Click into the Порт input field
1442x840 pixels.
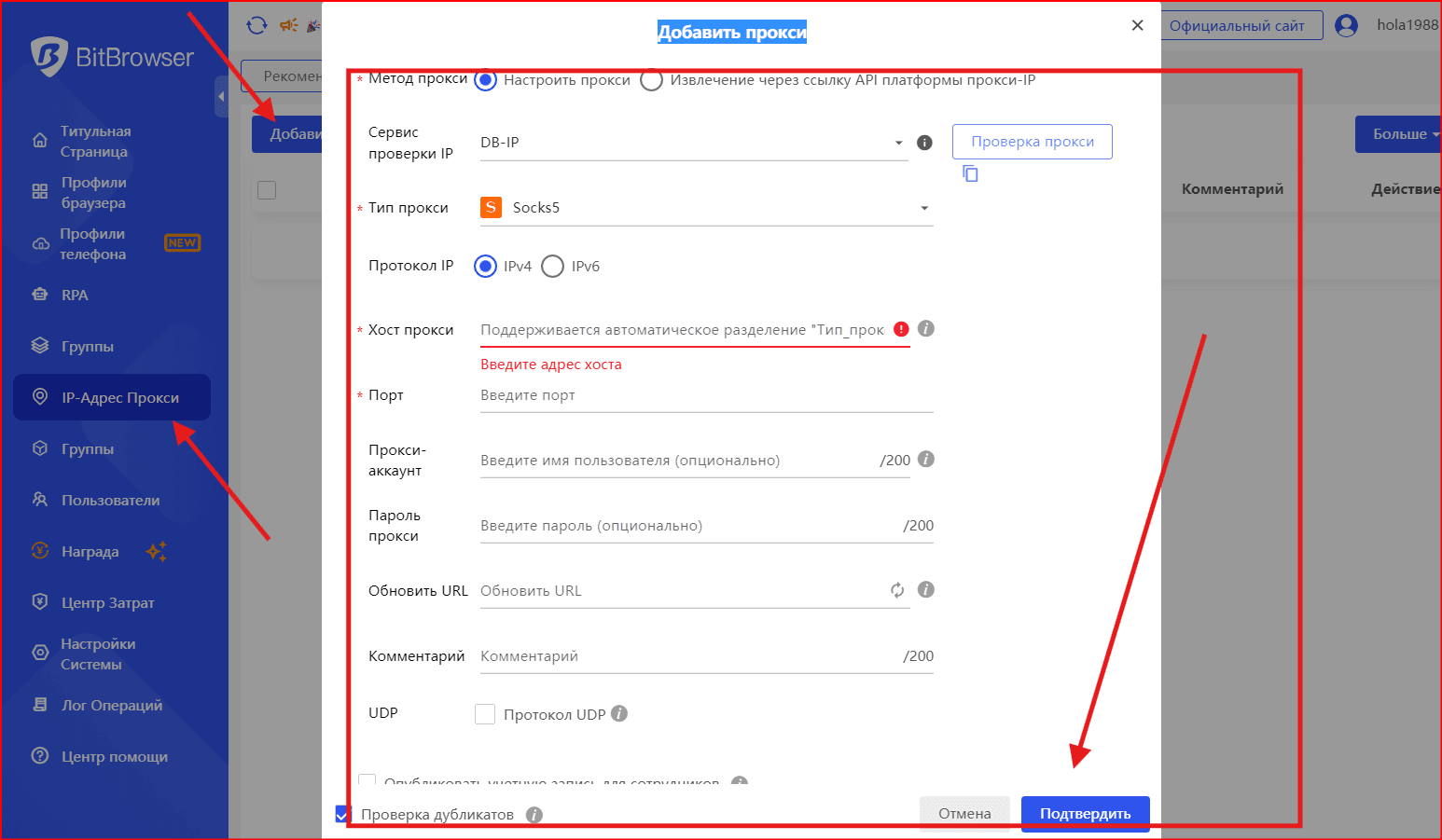[x=705, y=395]
